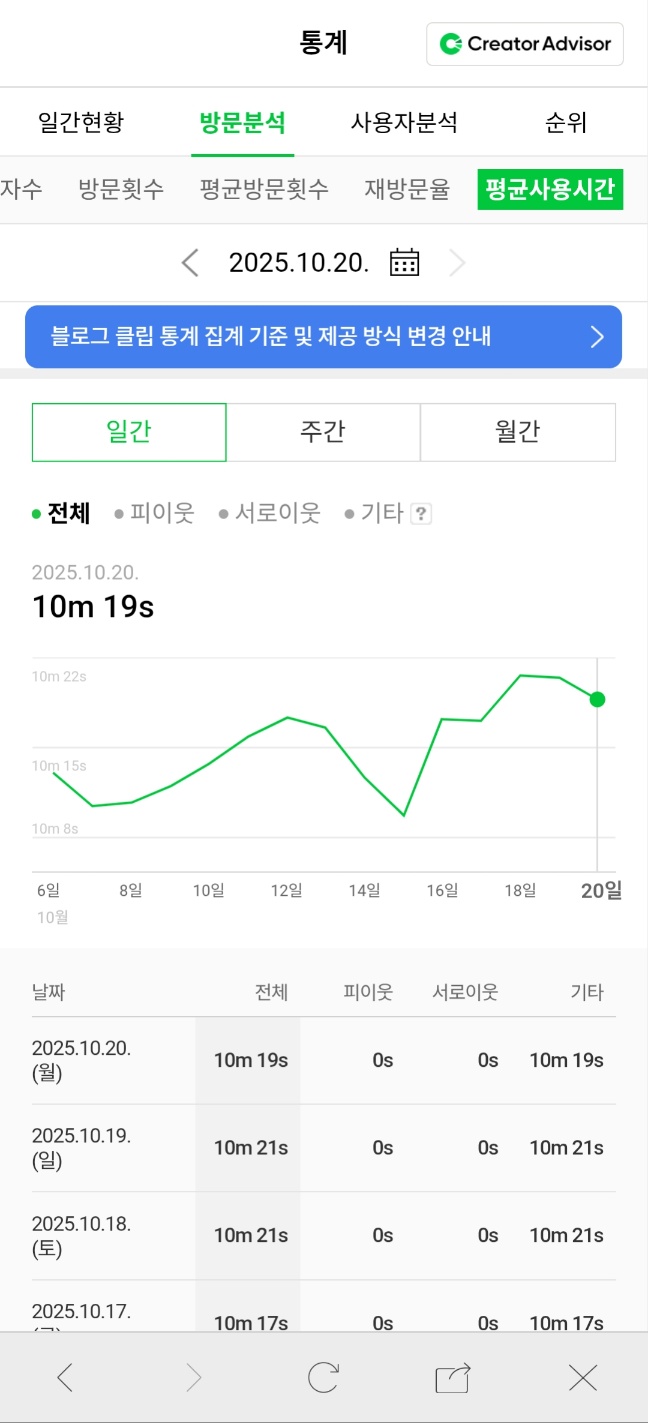Open the calendar date picker icon
Screen dimensions: 648x1423
pos(404,262)
